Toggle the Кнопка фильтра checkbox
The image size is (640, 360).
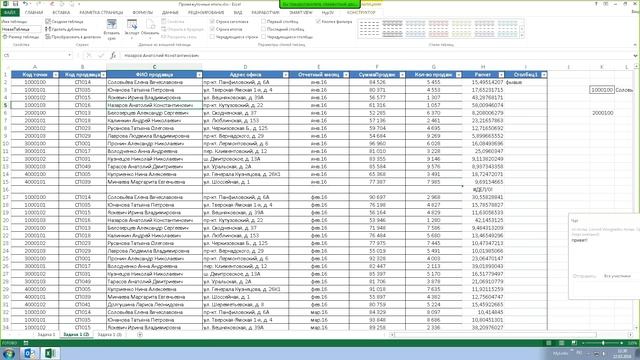coord(318,21)
